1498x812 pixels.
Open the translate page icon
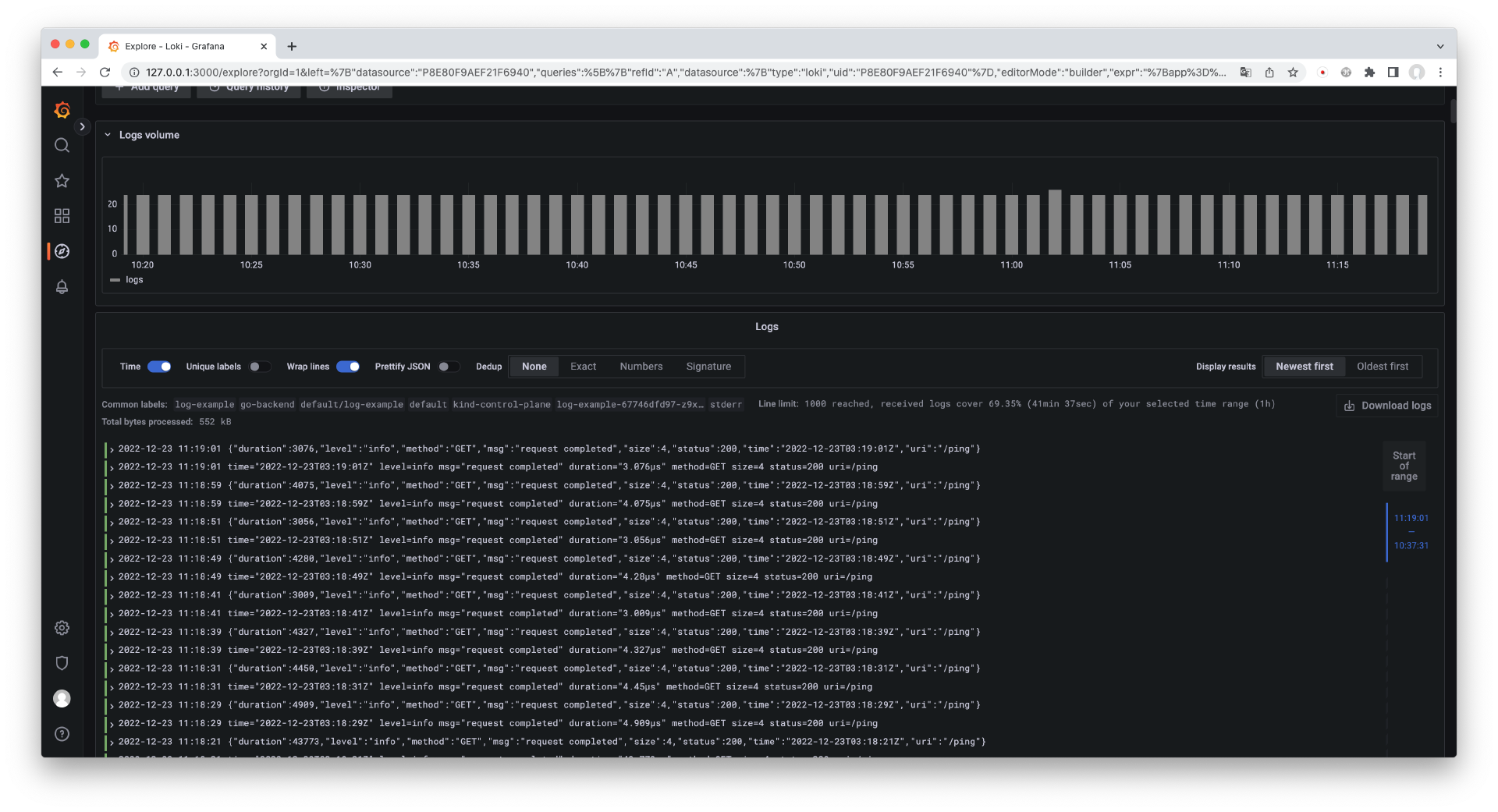(x=1245, y=72)
